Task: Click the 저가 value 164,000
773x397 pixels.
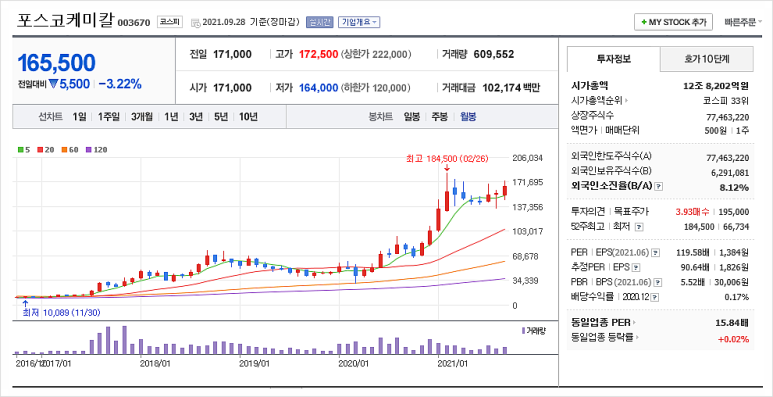Action: pos(318,88)
